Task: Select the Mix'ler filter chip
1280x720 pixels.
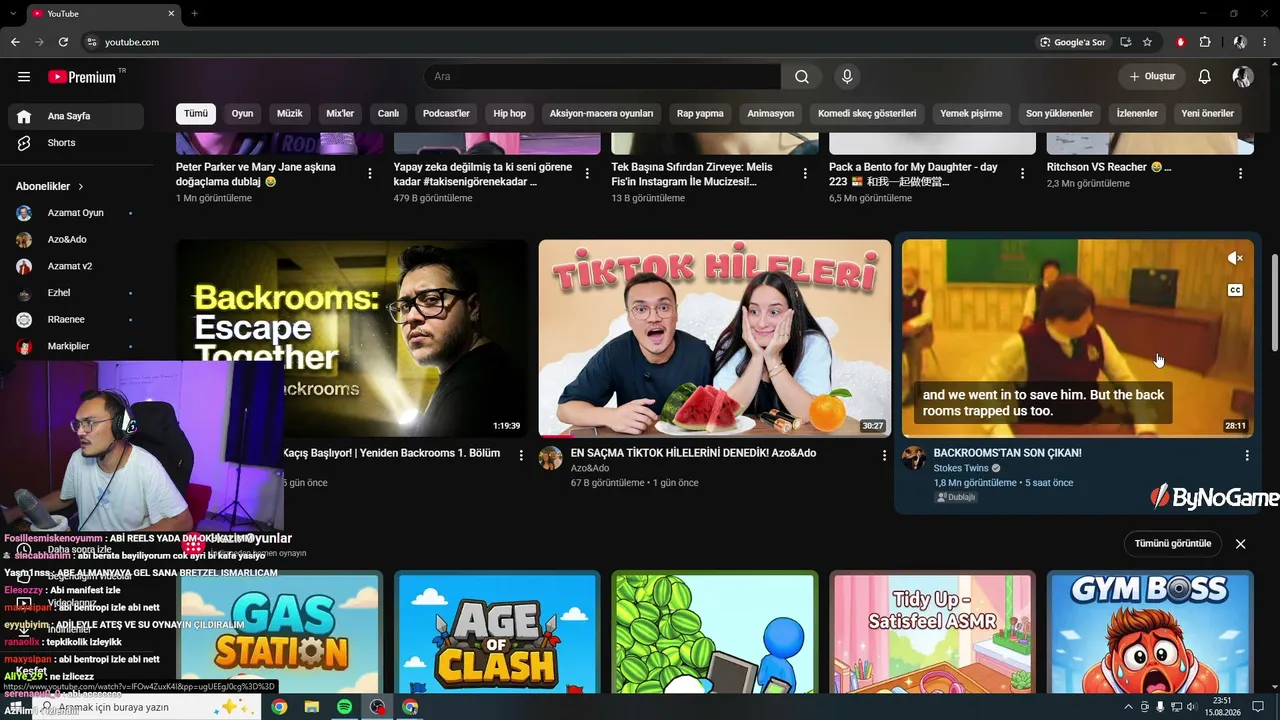Action: point(340,113)
